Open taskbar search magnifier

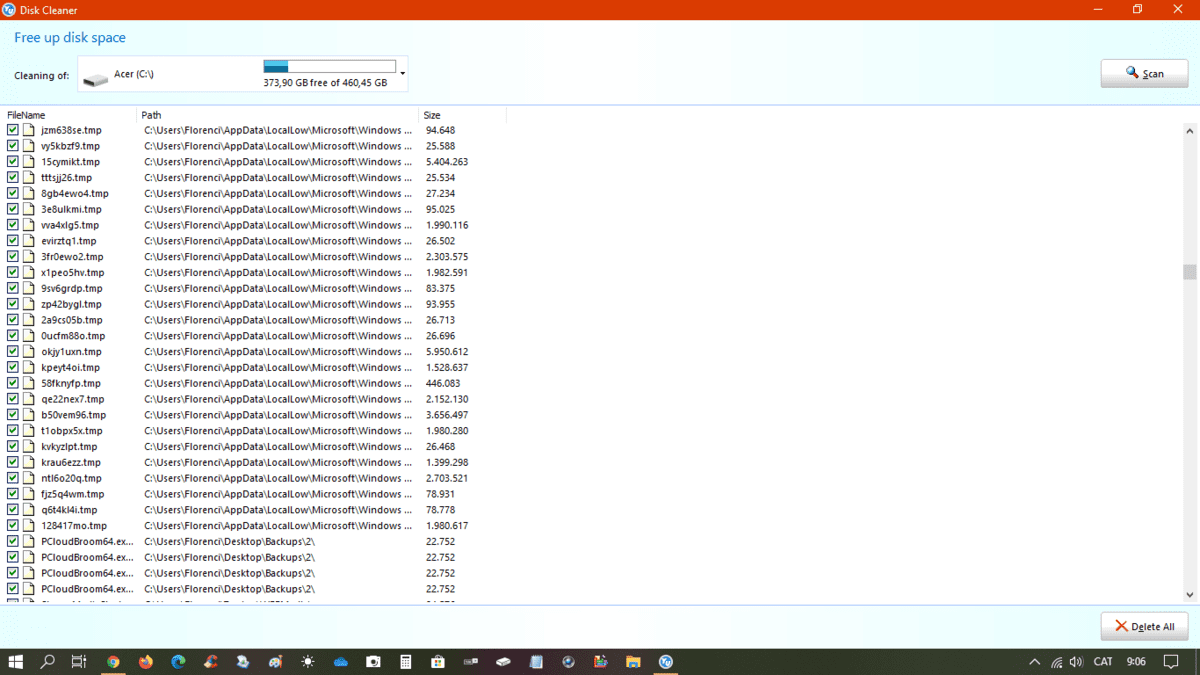pos(47,662)
